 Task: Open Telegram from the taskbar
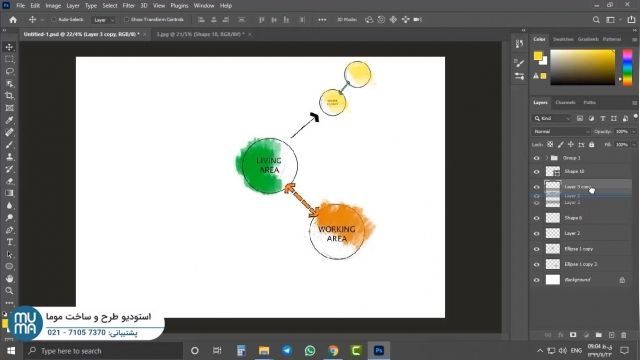click(287, 351)
